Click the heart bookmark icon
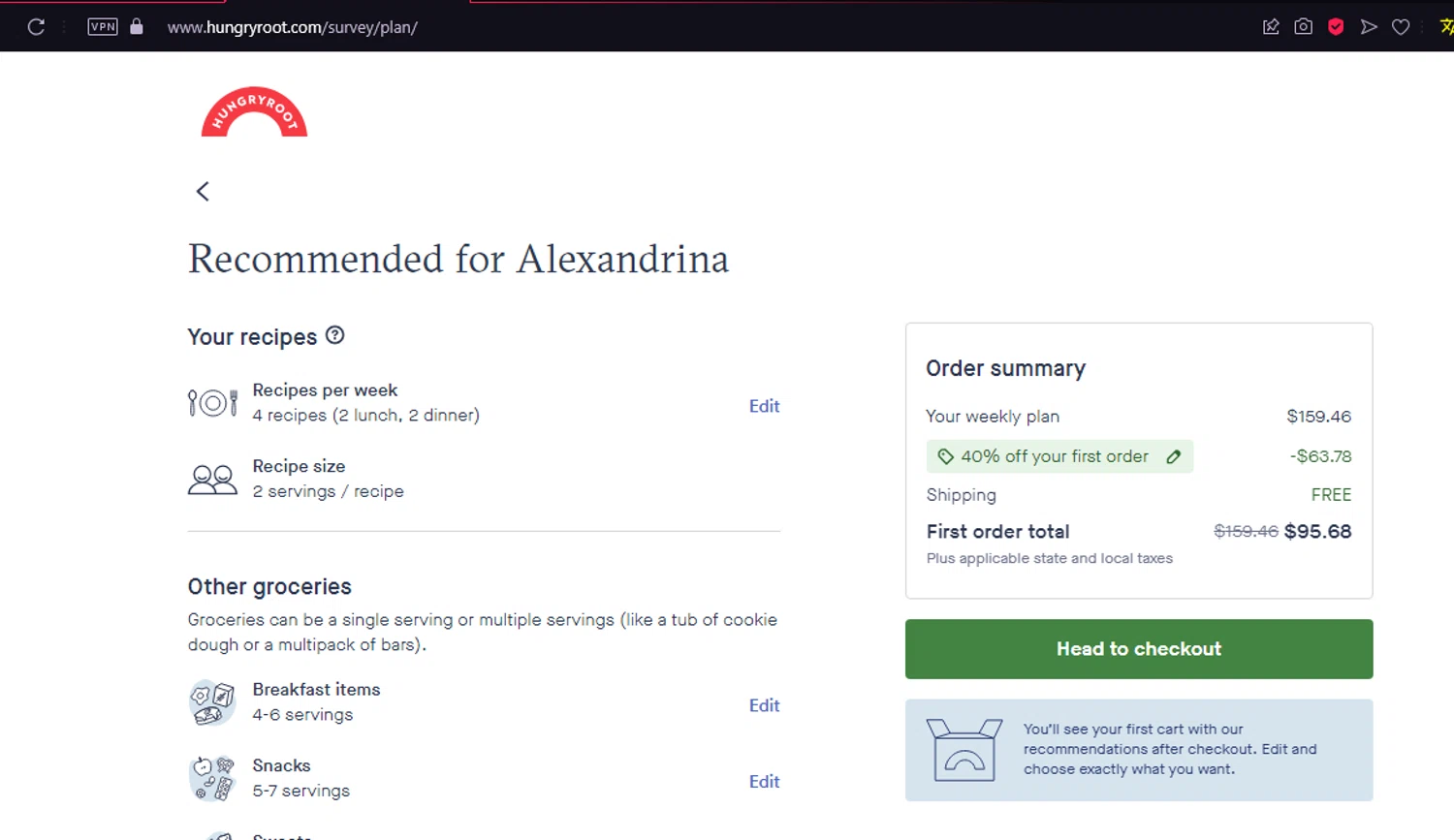1454x840 pixels. click(x=1401, y=27)
